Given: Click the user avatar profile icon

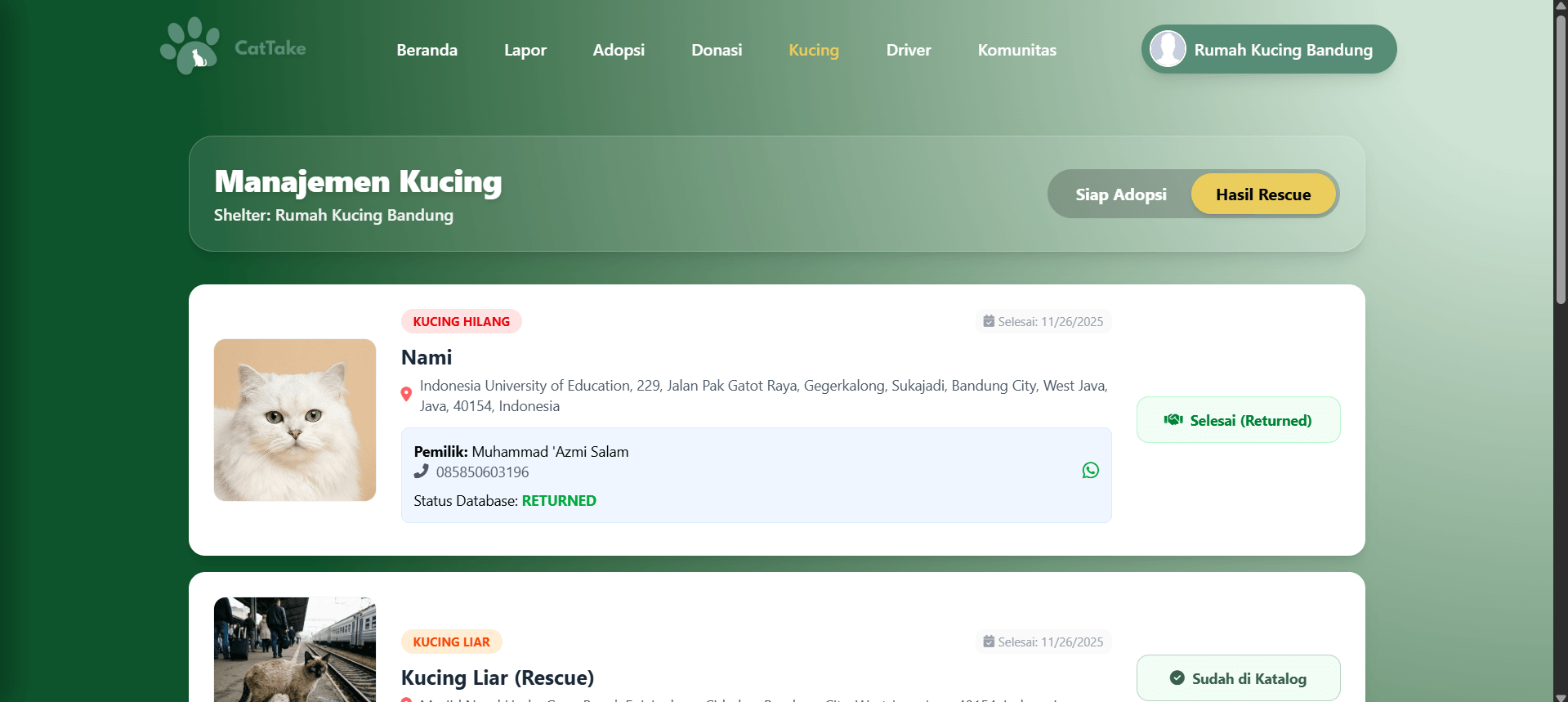Looking at the screenshot, I should [1168, 49].
